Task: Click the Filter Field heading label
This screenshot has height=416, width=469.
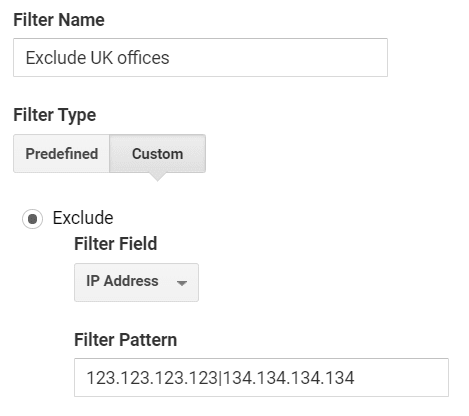Action: 115,243
